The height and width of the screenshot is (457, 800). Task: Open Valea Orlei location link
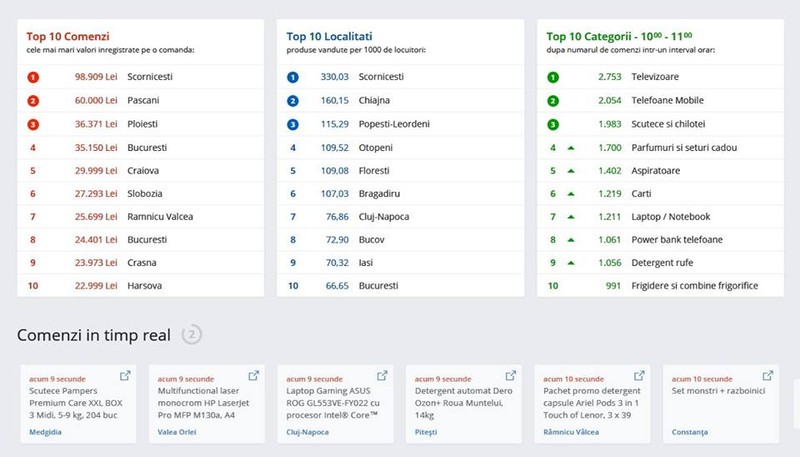(x=177, y=432)
